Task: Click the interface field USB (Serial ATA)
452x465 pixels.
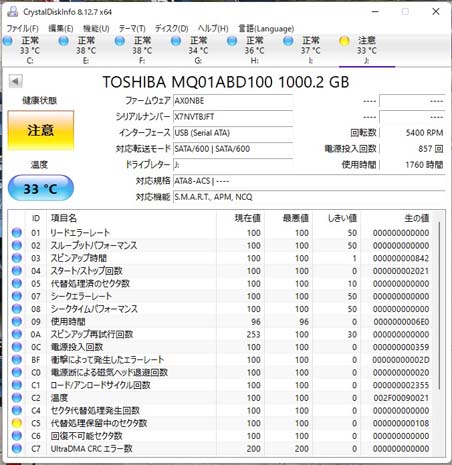Action: pyautogui.click(x=233, y=133)
